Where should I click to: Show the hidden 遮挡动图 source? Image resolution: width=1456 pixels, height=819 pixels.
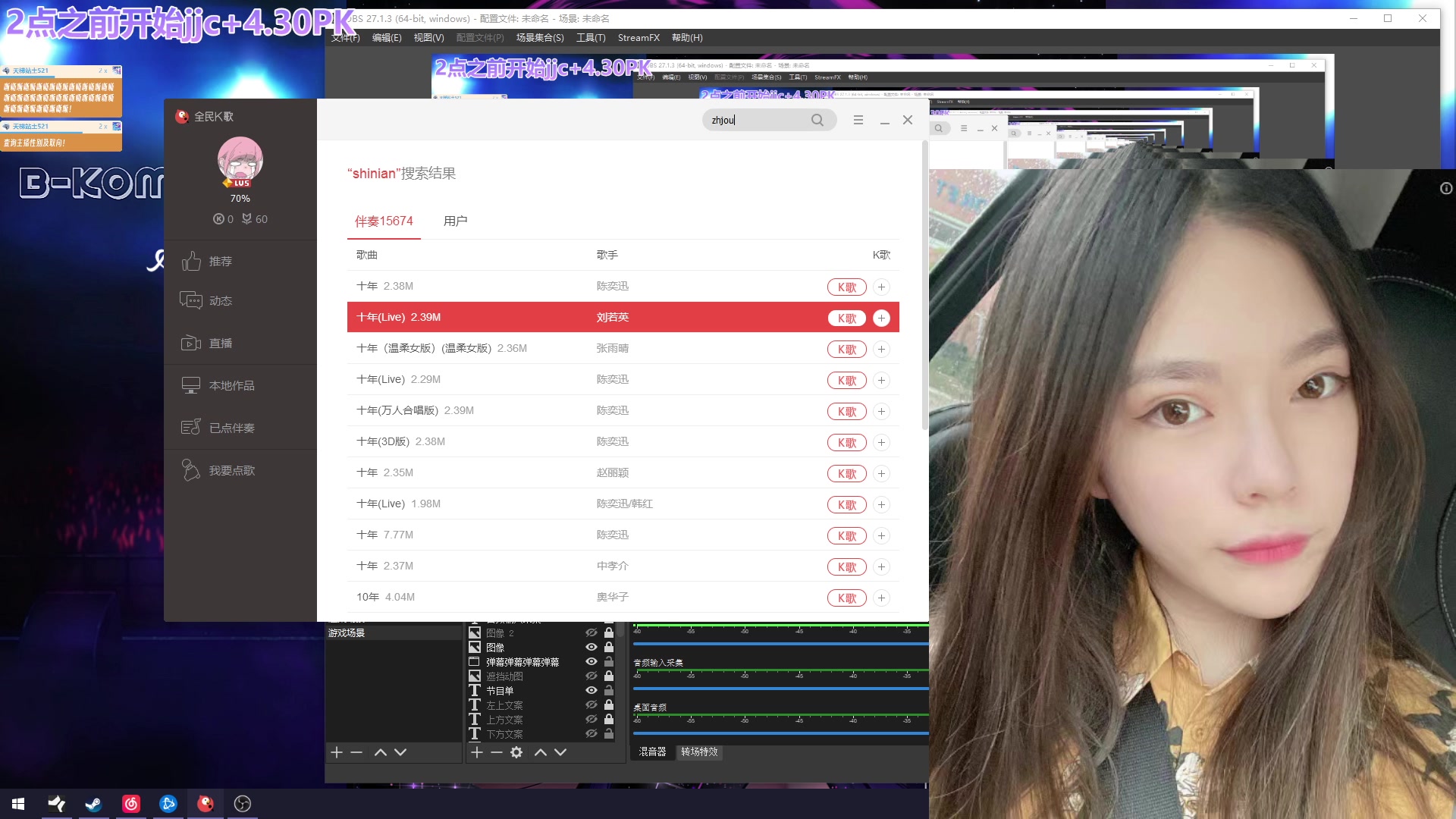coord(591,676)
